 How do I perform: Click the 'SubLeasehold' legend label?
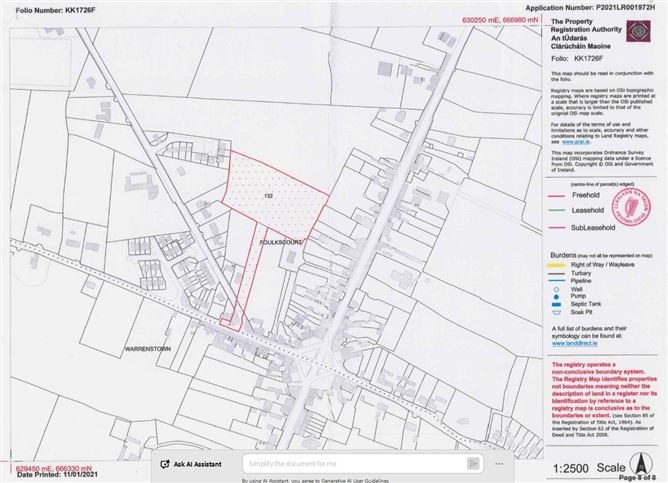(593, 228)
